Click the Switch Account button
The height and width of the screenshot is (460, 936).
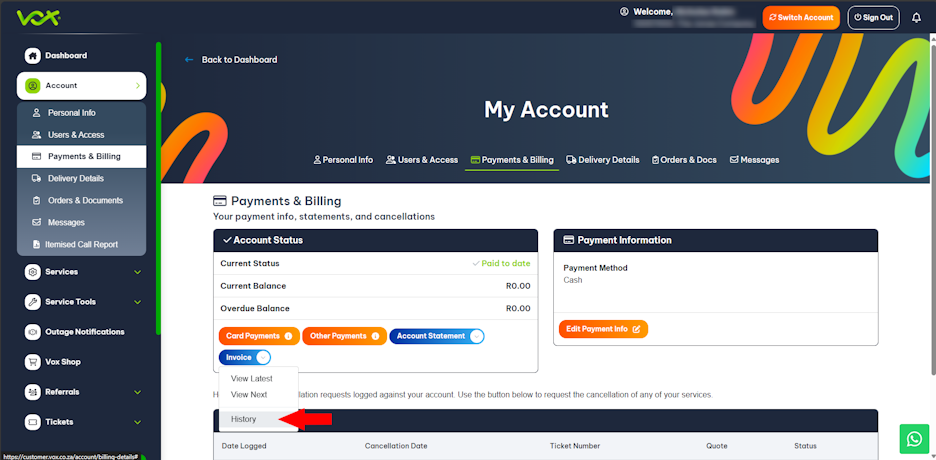pyautogui.click(x=800, y=17)
